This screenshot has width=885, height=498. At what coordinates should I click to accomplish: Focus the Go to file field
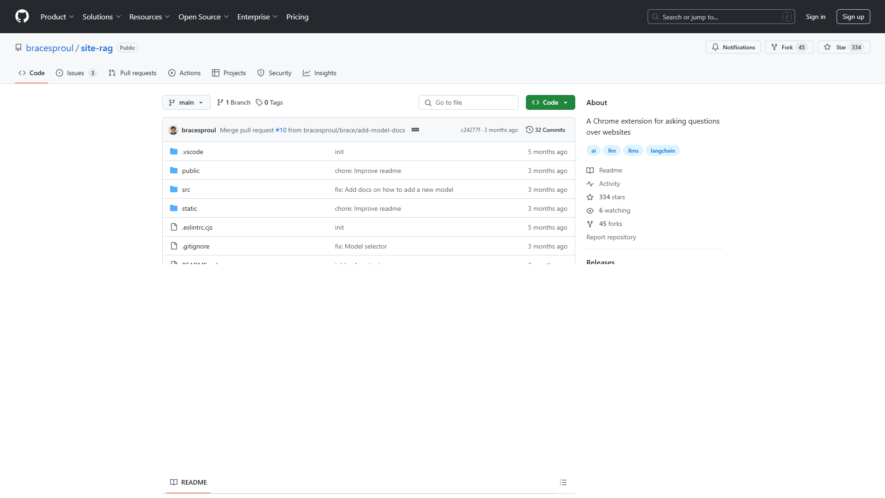[x=468, y=103]
